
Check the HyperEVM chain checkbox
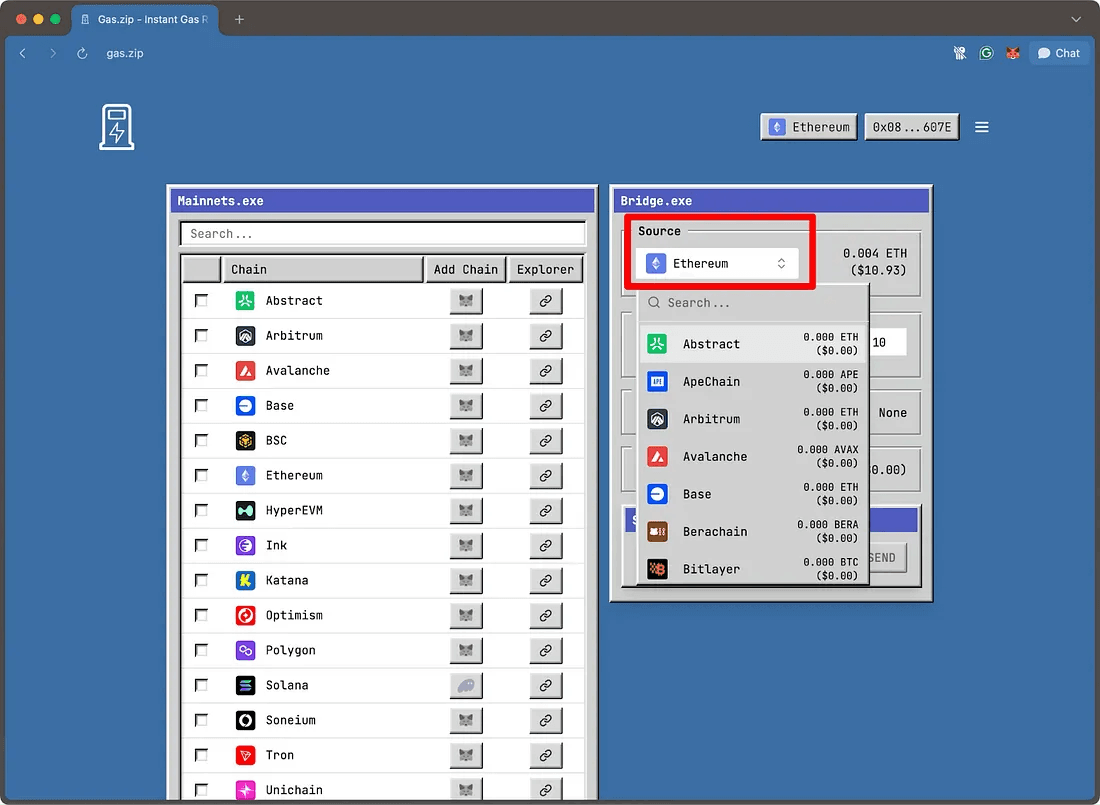(201, 510)
